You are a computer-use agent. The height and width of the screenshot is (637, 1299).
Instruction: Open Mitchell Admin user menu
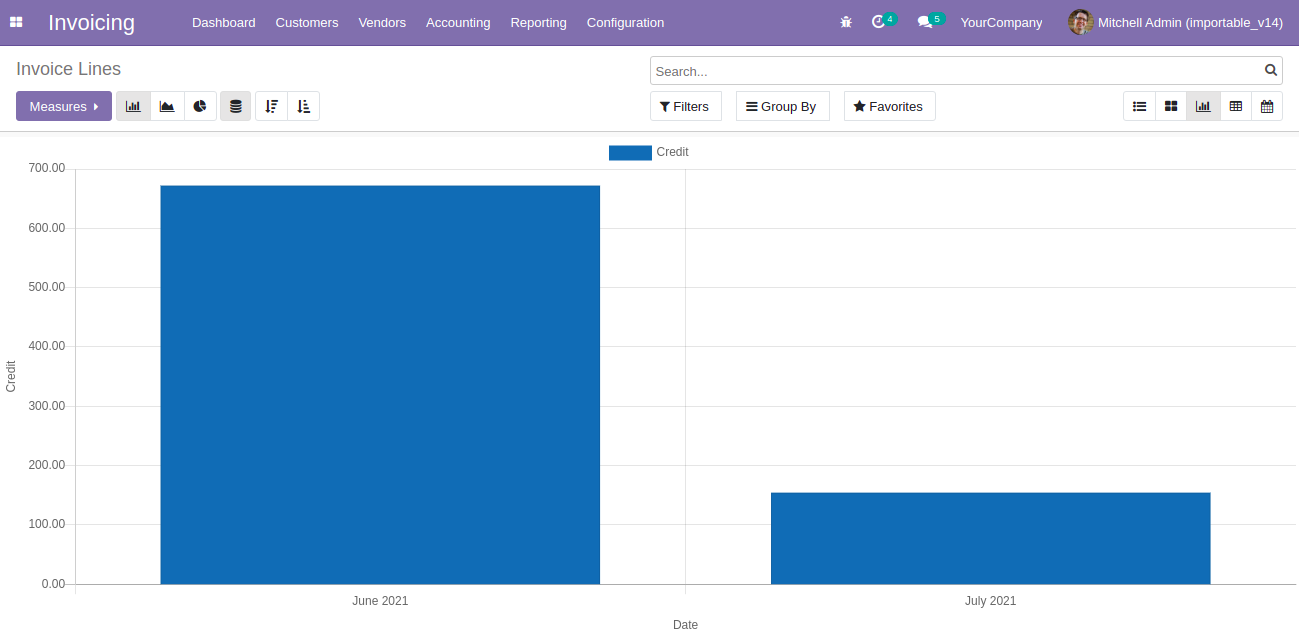coord(1176,22)
